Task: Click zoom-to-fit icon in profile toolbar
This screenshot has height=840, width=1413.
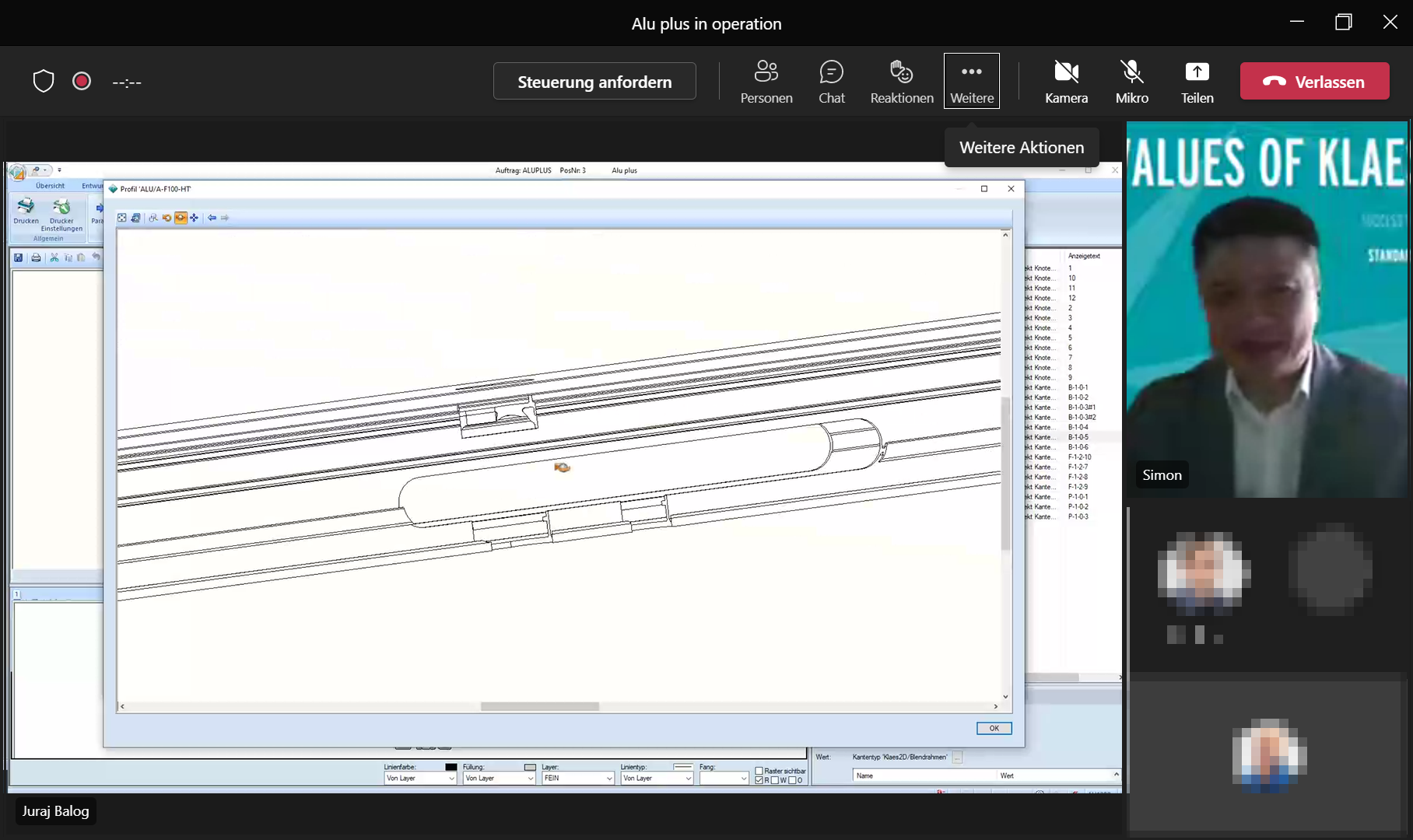Action: 122,218
